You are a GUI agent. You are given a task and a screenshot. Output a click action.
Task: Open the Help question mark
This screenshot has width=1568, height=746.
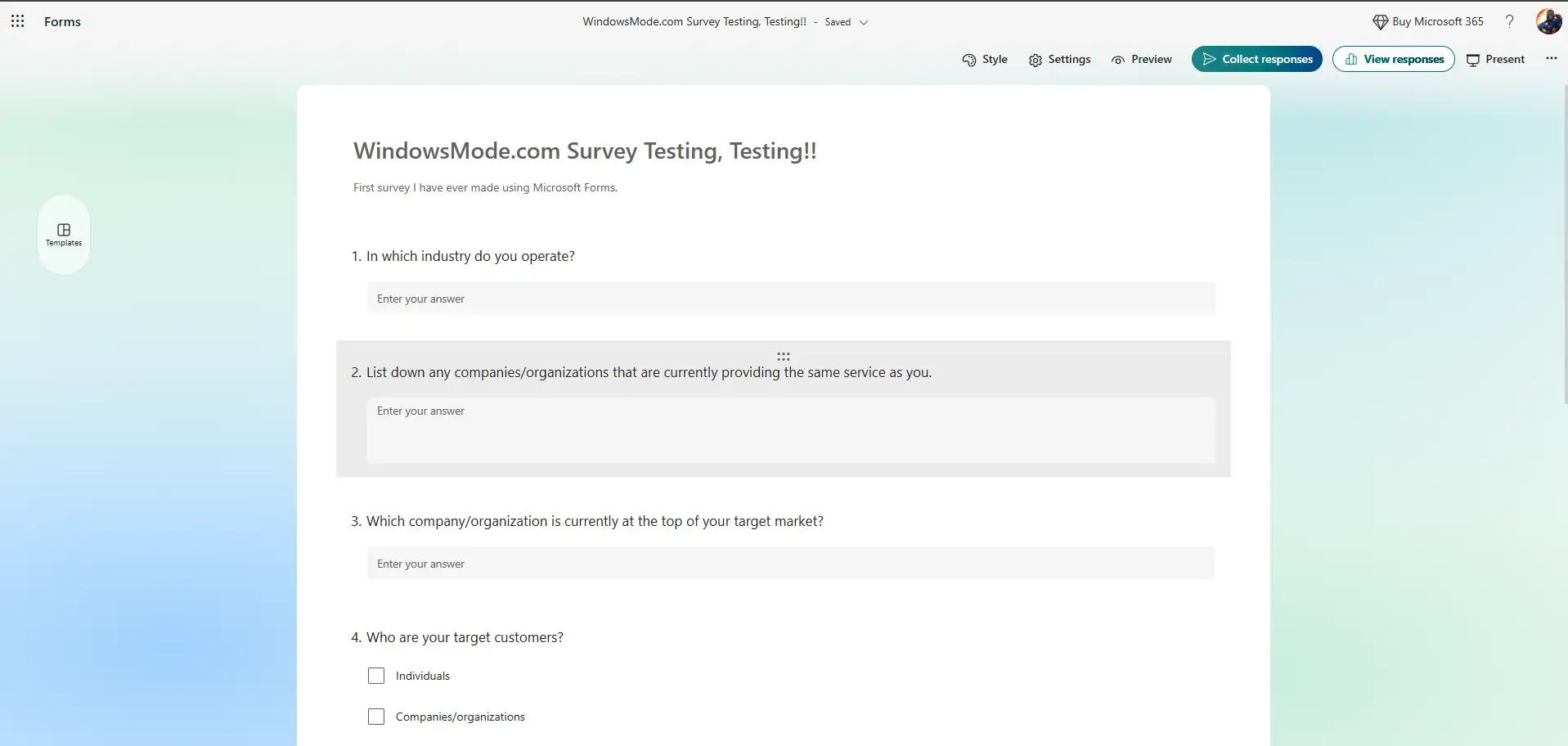pyautogui.click(x=1510, y=21)
